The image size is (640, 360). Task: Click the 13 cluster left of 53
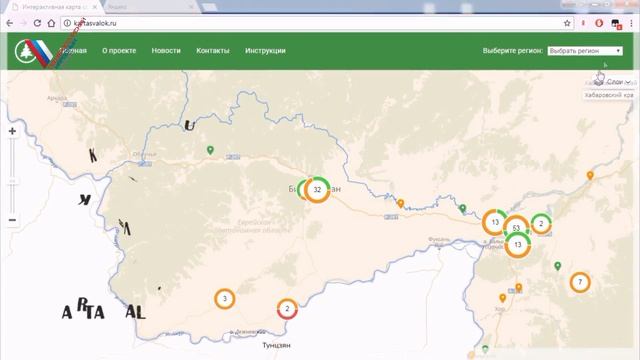coord(495,222)
